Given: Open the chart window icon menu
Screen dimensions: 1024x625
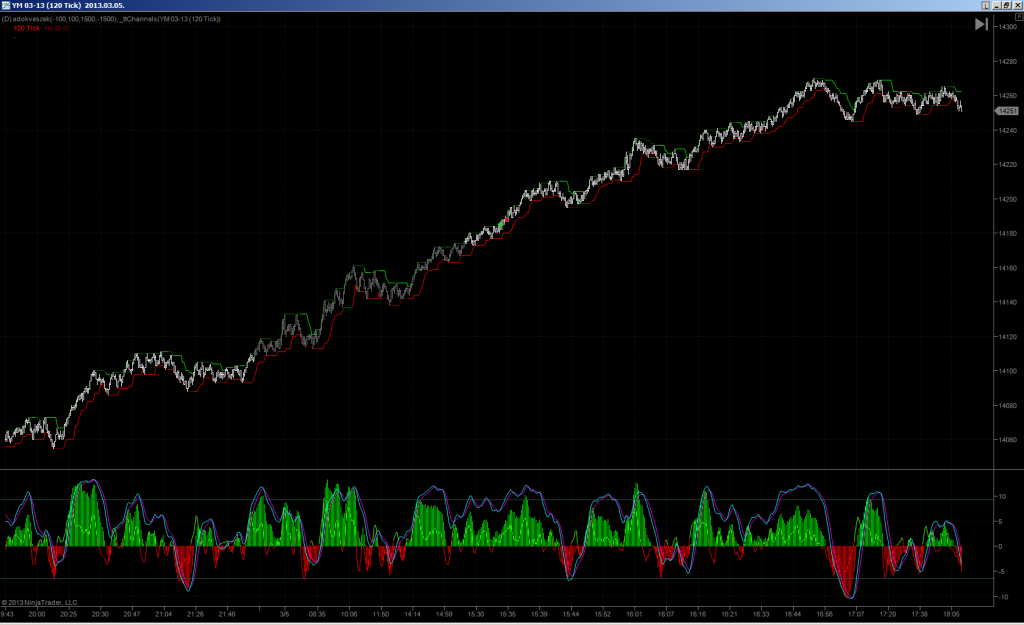Looking at the screenshot, I should click(x=6, y=5).
